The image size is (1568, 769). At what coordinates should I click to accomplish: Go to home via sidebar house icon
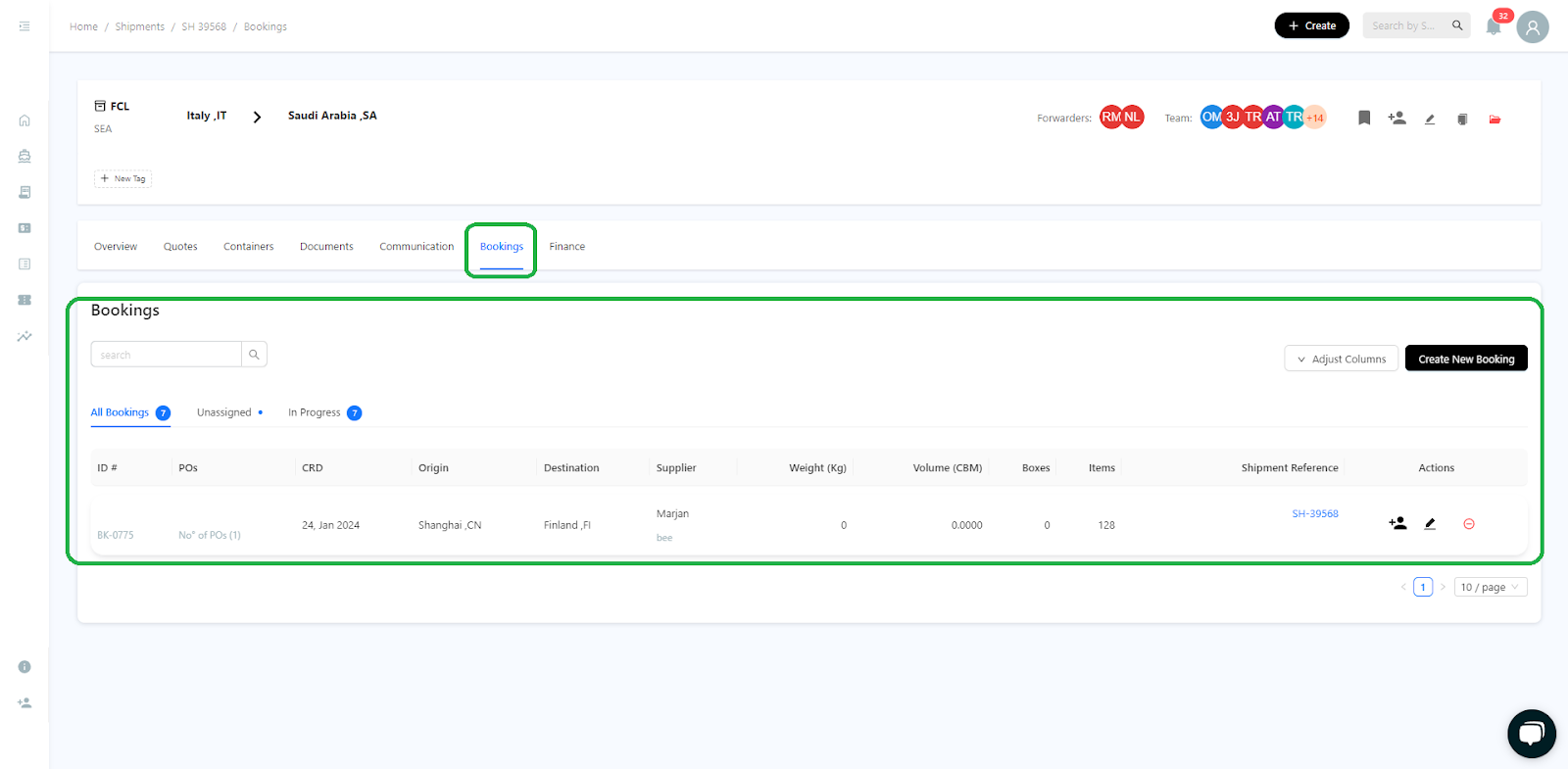click(x=24, y=120)
